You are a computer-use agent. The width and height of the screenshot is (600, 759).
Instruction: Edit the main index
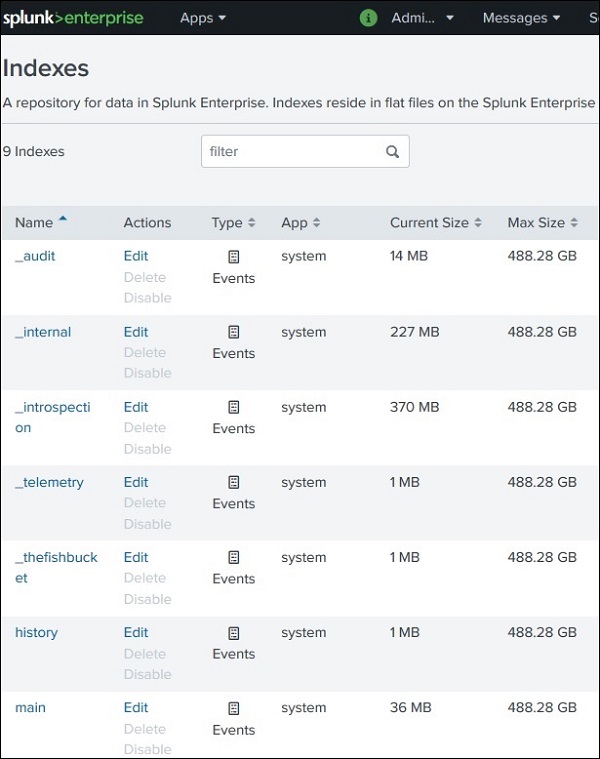click(x=136, y=708)
